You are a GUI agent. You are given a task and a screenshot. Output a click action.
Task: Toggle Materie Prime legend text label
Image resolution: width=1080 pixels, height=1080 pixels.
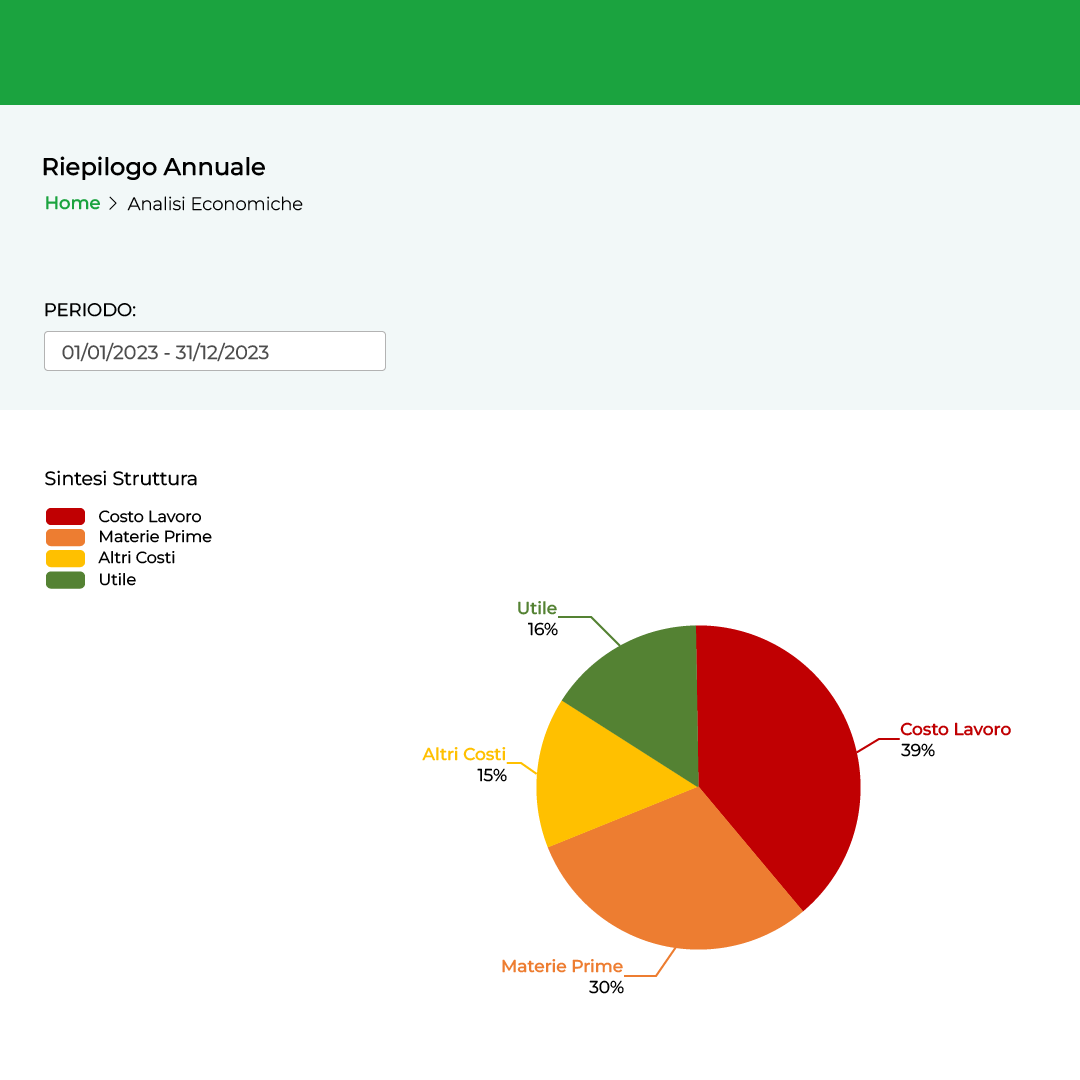point(155,537)
